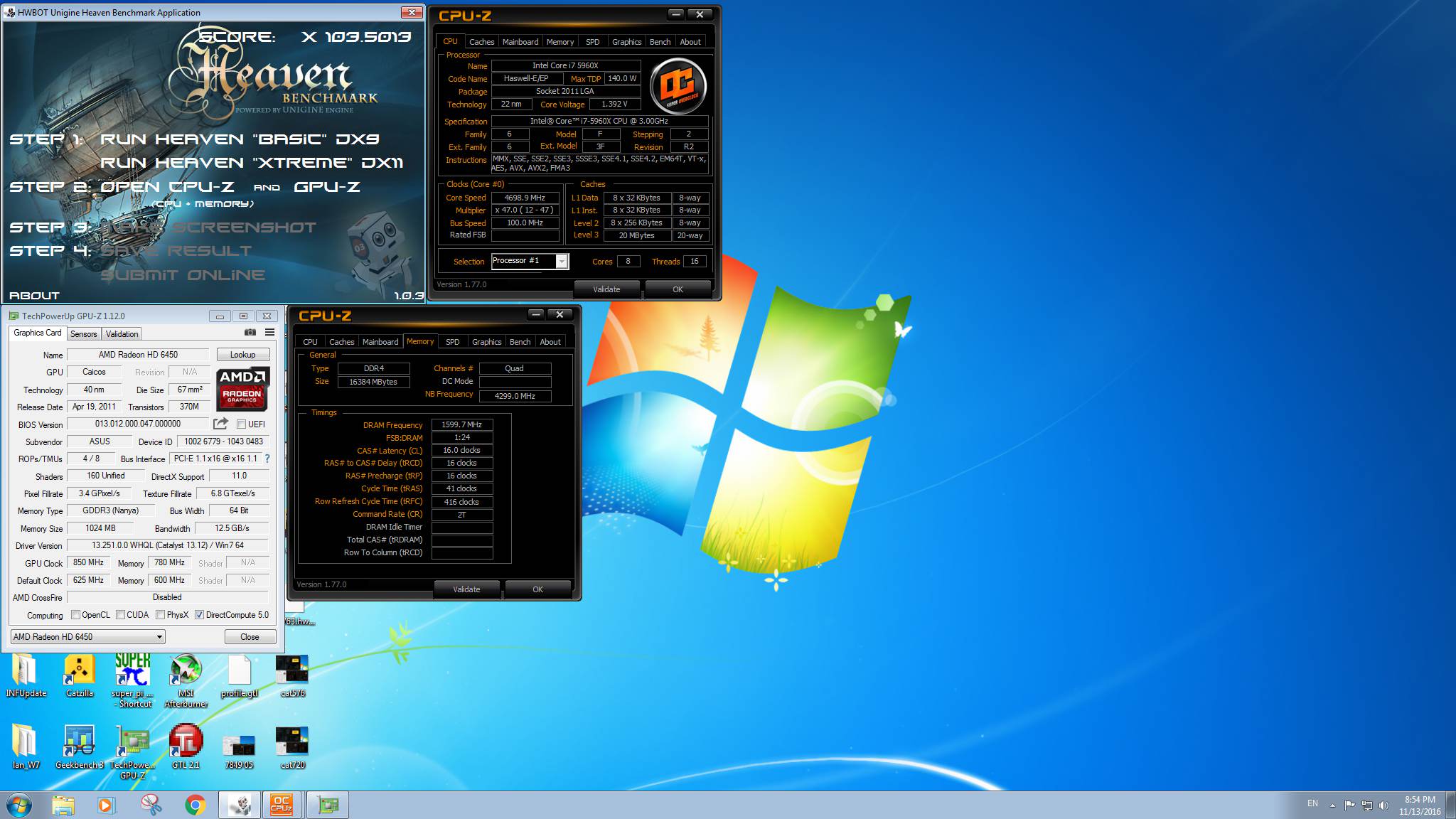Click Validate in lower CPU-Z window
1456x819 pixels.
(466, 589)
